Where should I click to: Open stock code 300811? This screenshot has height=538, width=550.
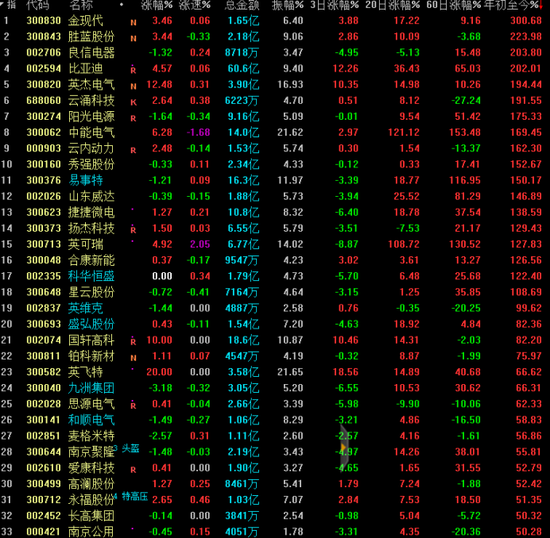pos(43,356)
